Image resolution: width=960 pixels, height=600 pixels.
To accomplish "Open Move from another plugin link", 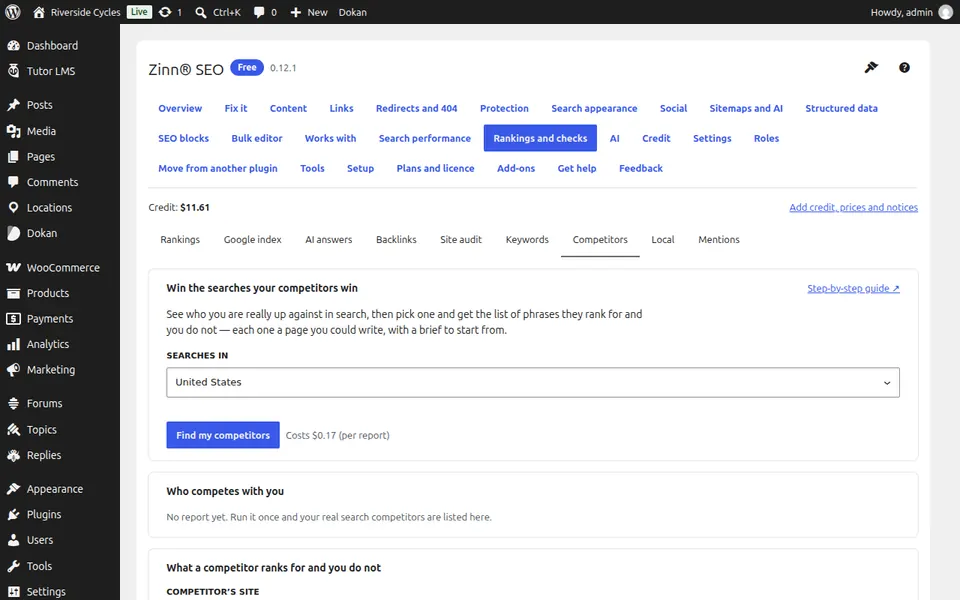I will coord(218,168).
